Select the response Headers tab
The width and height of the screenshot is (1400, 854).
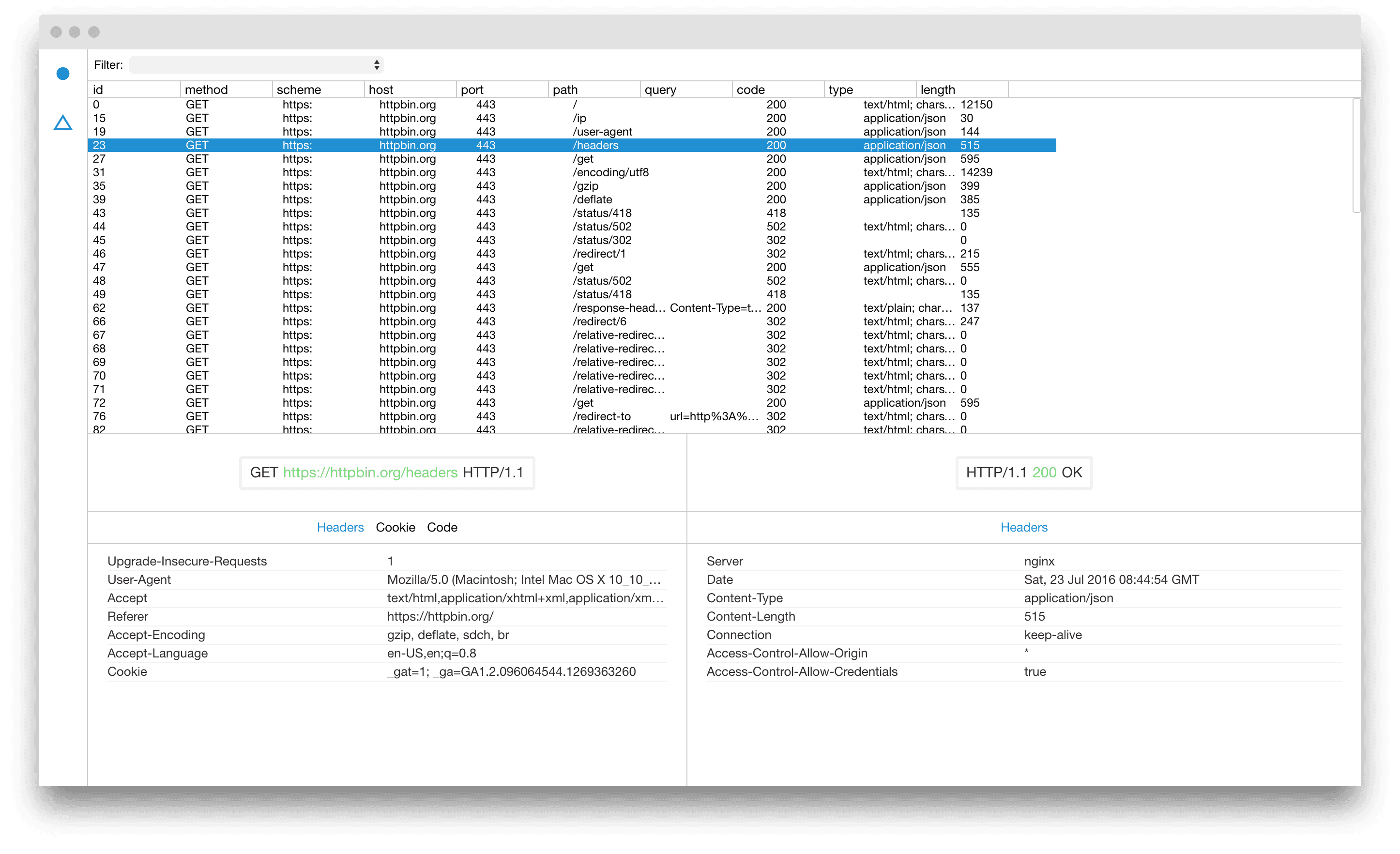coord(1024,527)
